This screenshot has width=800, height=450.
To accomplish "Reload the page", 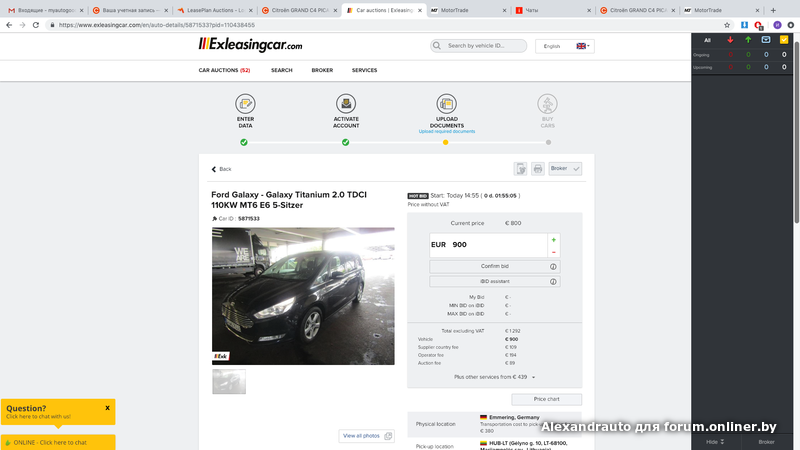I will (36, 25).
